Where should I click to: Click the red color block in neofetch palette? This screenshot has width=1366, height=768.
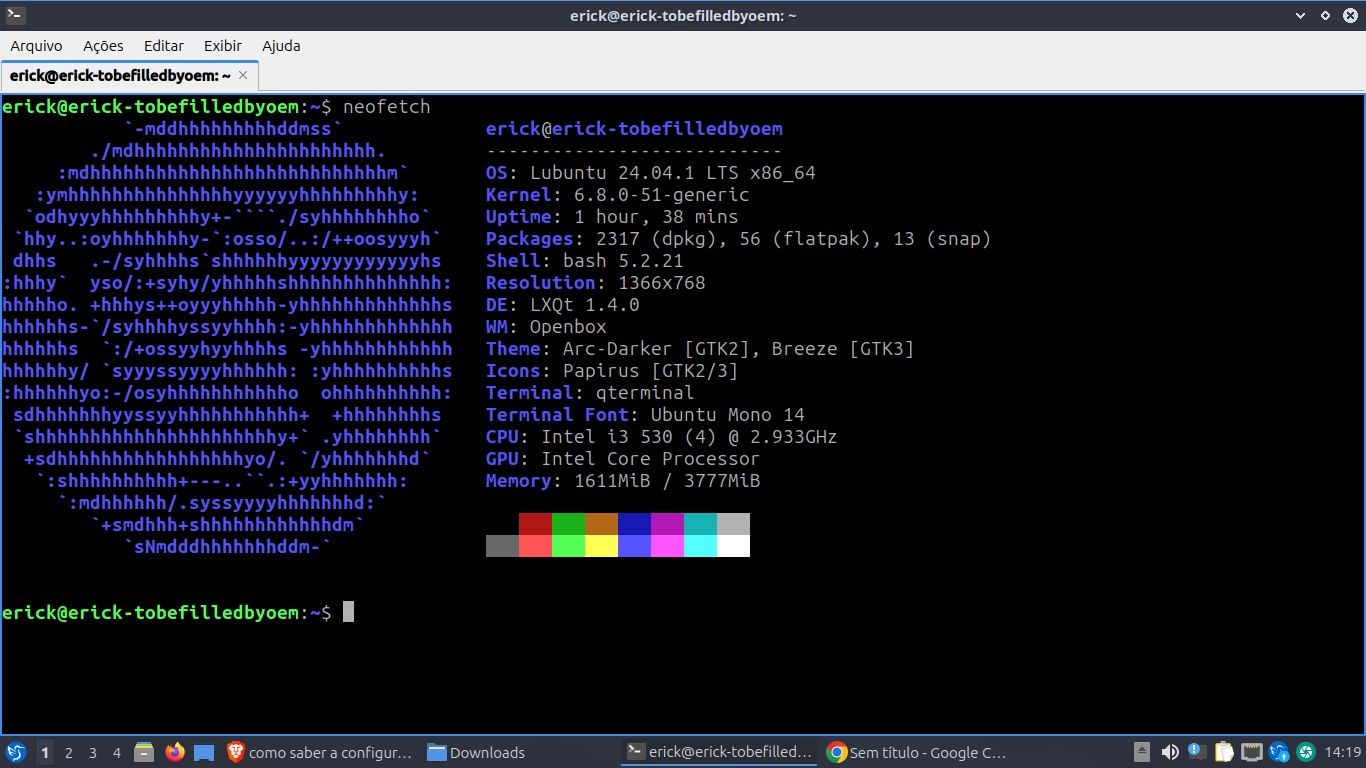click(535, 524)
